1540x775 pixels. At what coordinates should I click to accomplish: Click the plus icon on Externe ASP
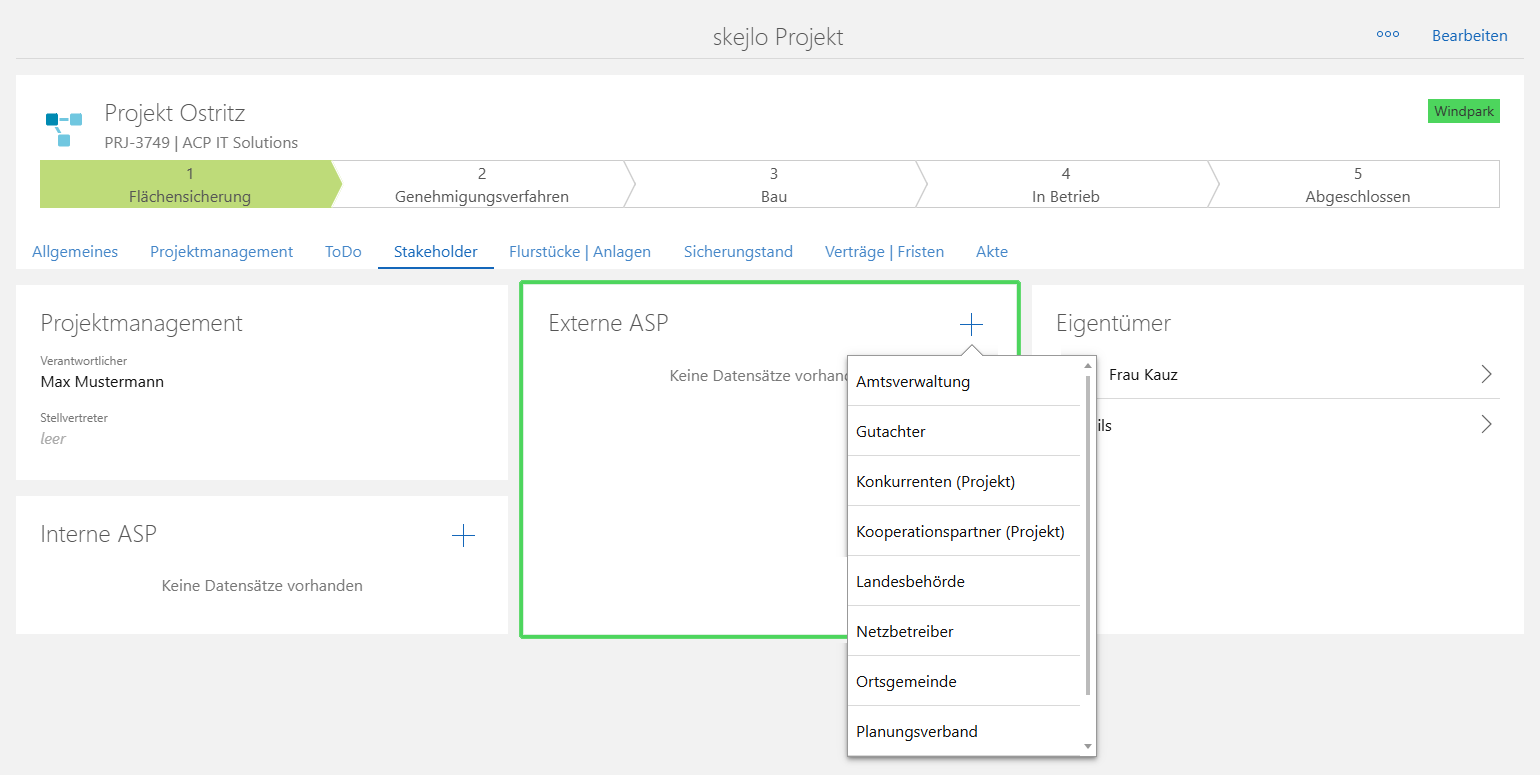[970, 323]
